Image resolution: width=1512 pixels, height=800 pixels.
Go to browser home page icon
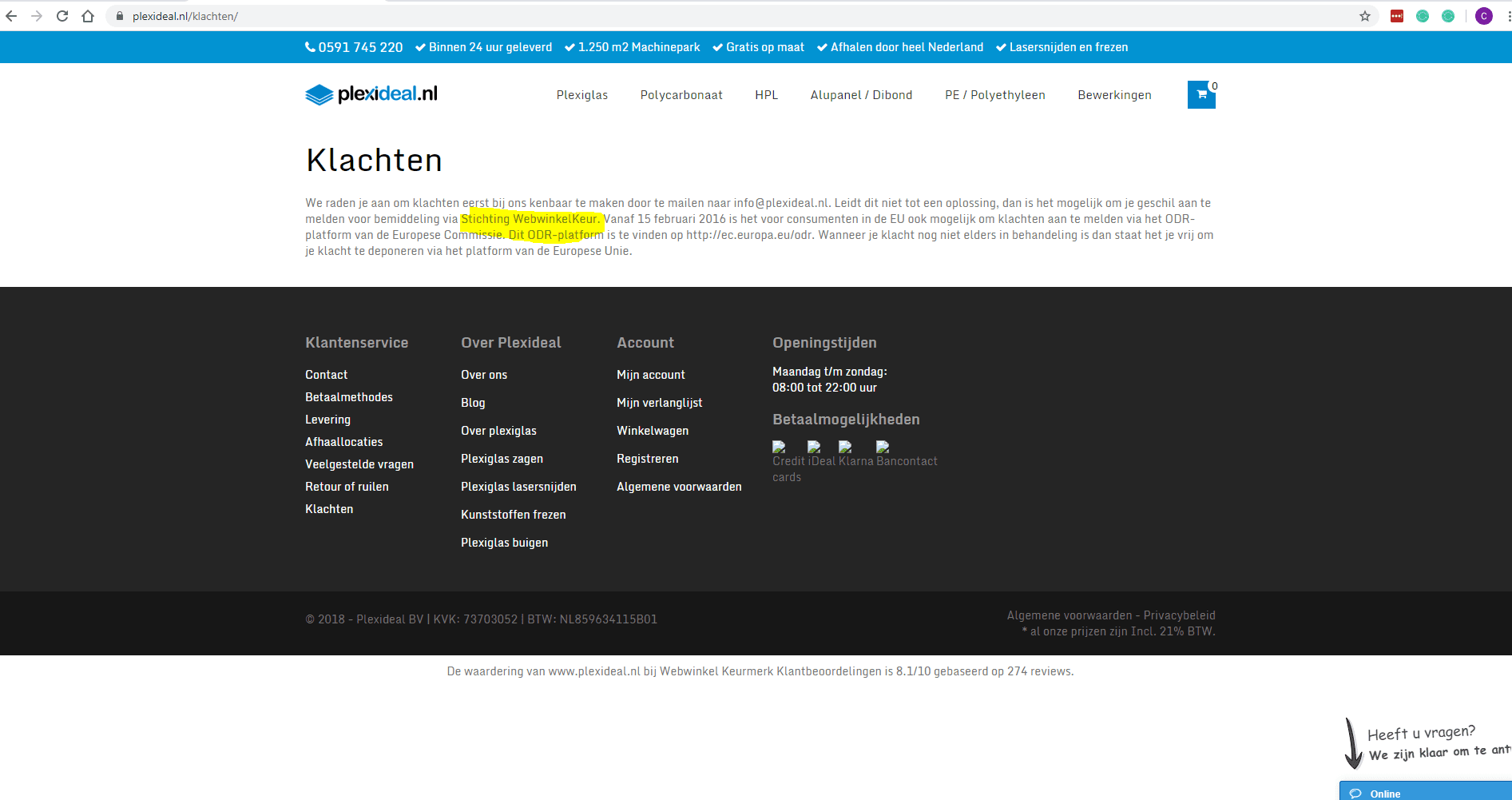tap(88, 16)
